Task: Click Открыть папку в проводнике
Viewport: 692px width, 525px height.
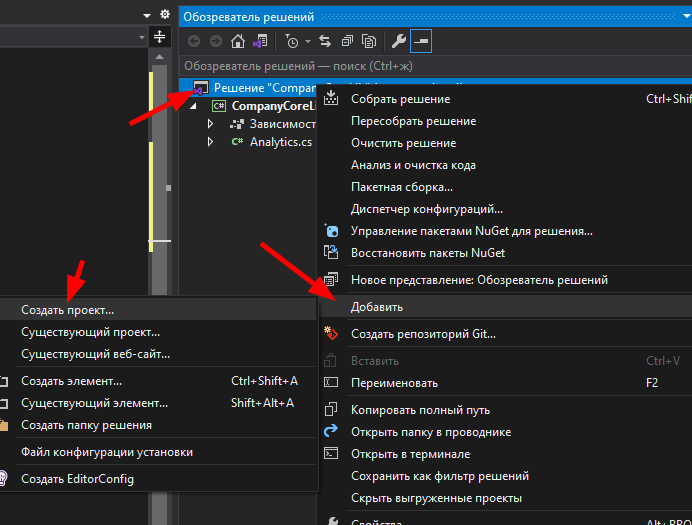Action: pos(430,432)
